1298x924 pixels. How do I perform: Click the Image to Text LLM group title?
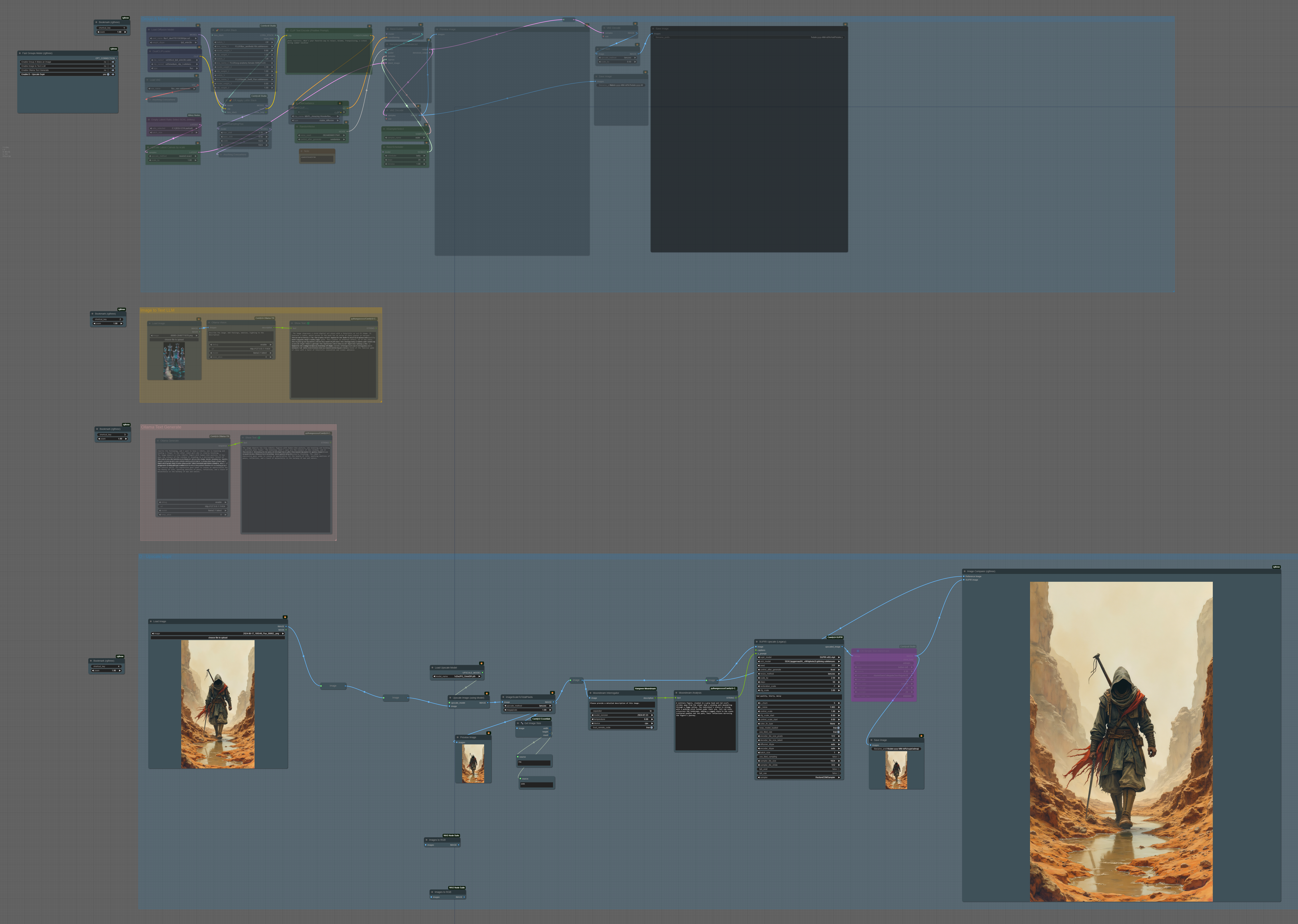(x=158, y=310)
